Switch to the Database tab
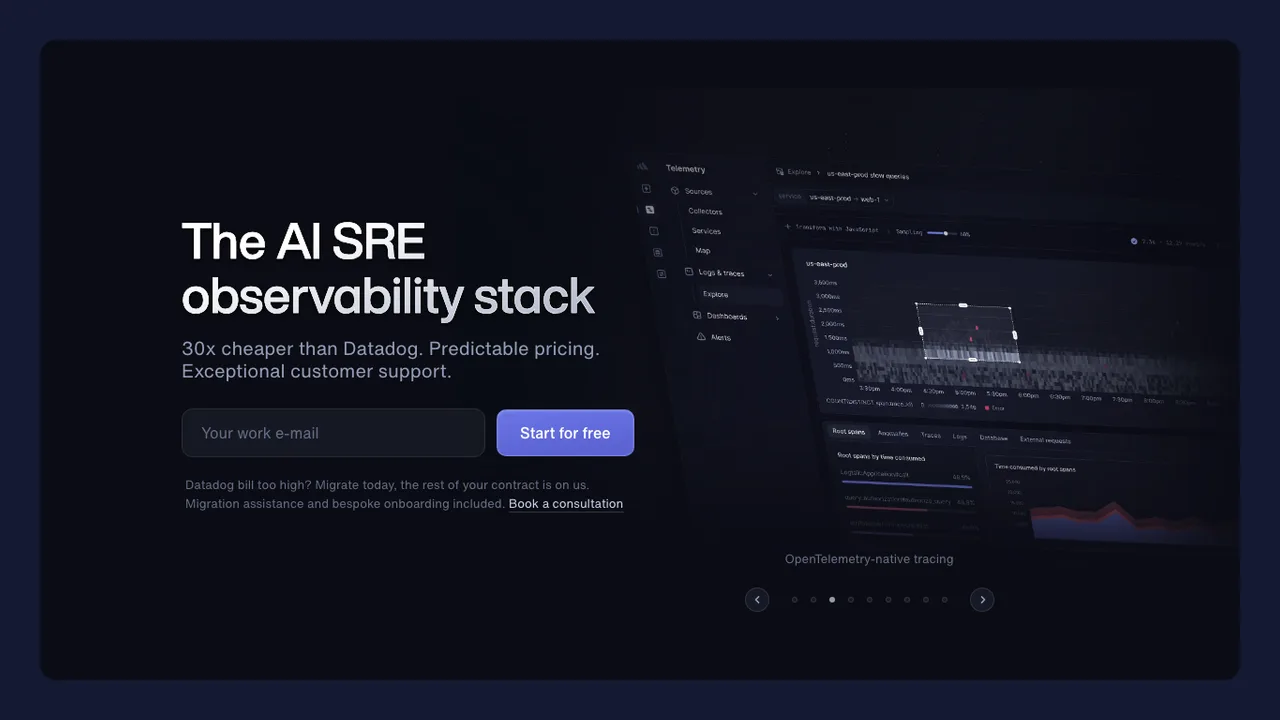Viewport: 1280px width, 720px height. 994,438
